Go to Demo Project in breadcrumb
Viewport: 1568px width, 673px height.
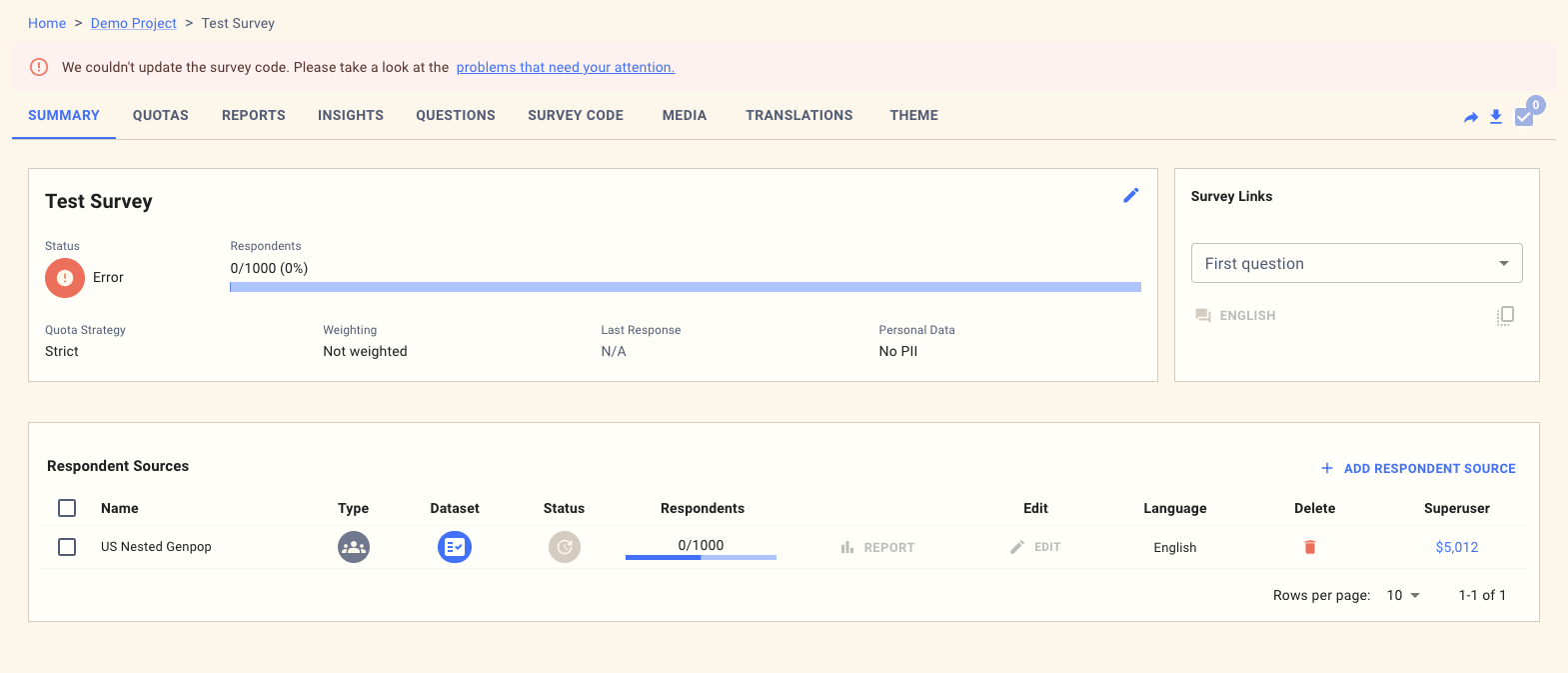click(134, 23)
